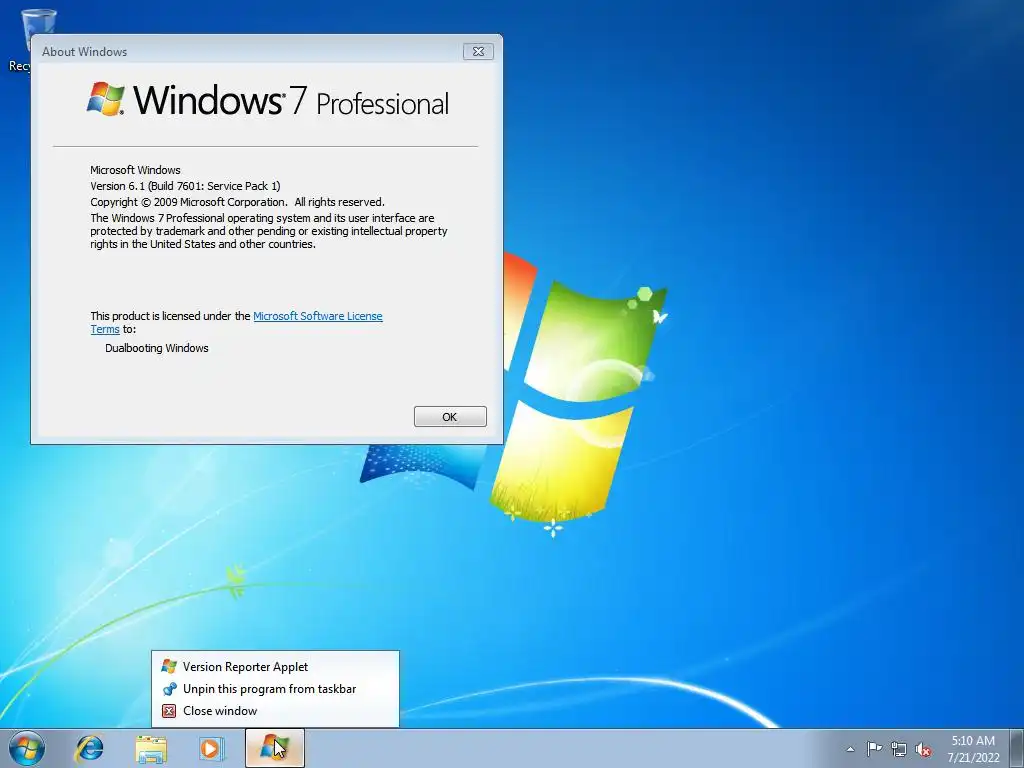This screenshot has height=768, width=1024.
Task: Open Windows Explorer folder icon in taskbar
Action: 151,748
